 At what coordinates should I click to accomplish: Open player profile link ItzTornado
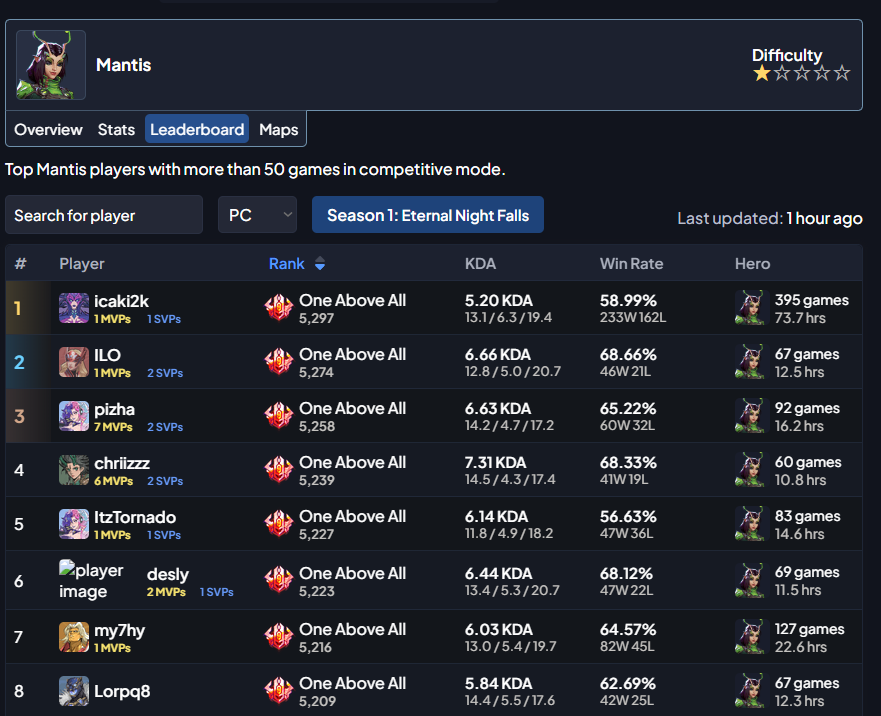135,517
